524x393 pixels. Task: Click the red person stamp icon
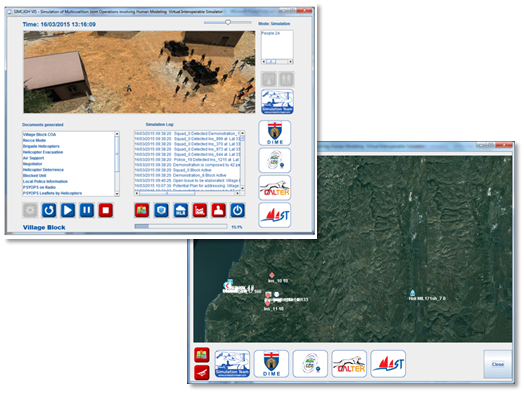coord(219,210)
